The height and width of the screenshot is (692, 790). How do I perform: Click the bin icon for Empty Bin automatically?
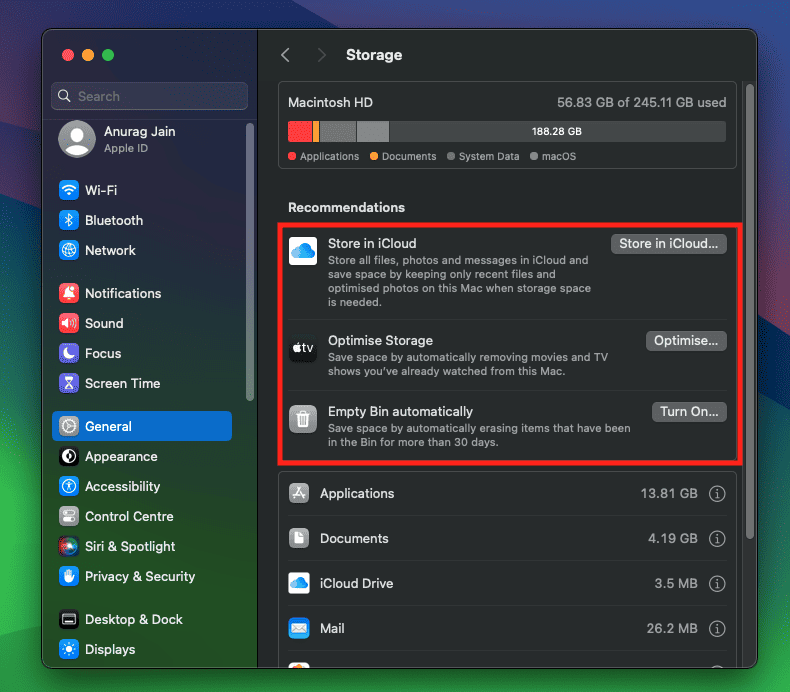tap(303, 419)
